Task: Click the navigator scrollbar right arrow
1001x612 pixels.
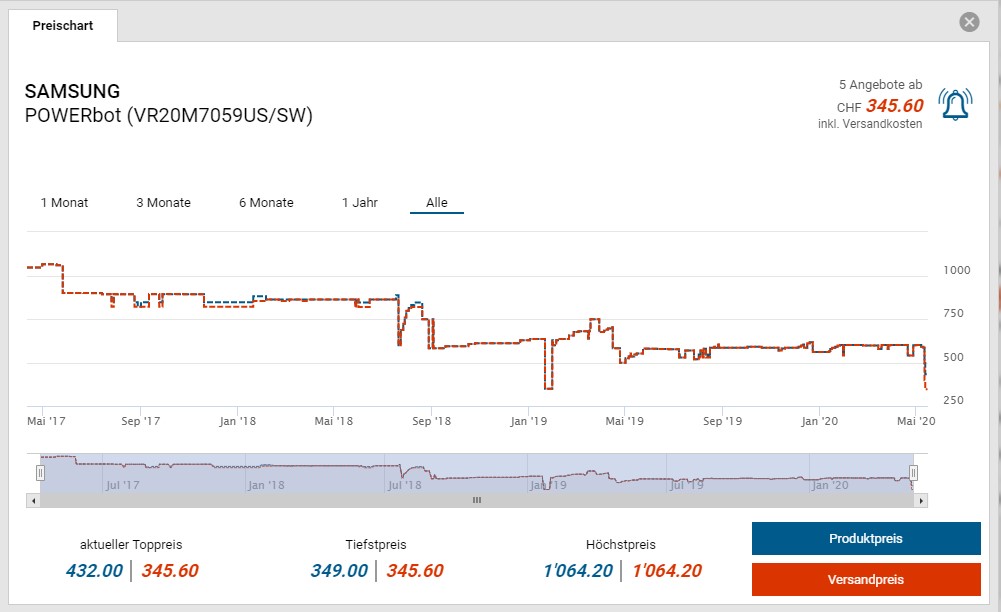Action: point(921,500)
